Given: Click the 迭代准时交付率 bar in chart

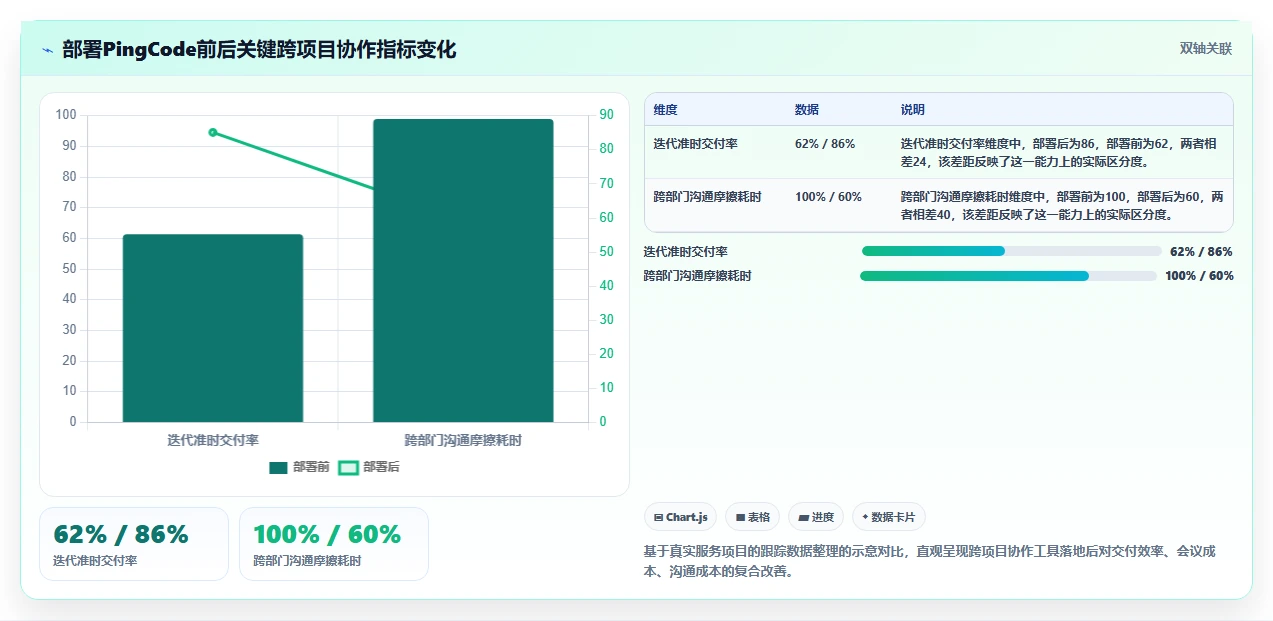Looking at the screenshot, I should pos(213,328).
